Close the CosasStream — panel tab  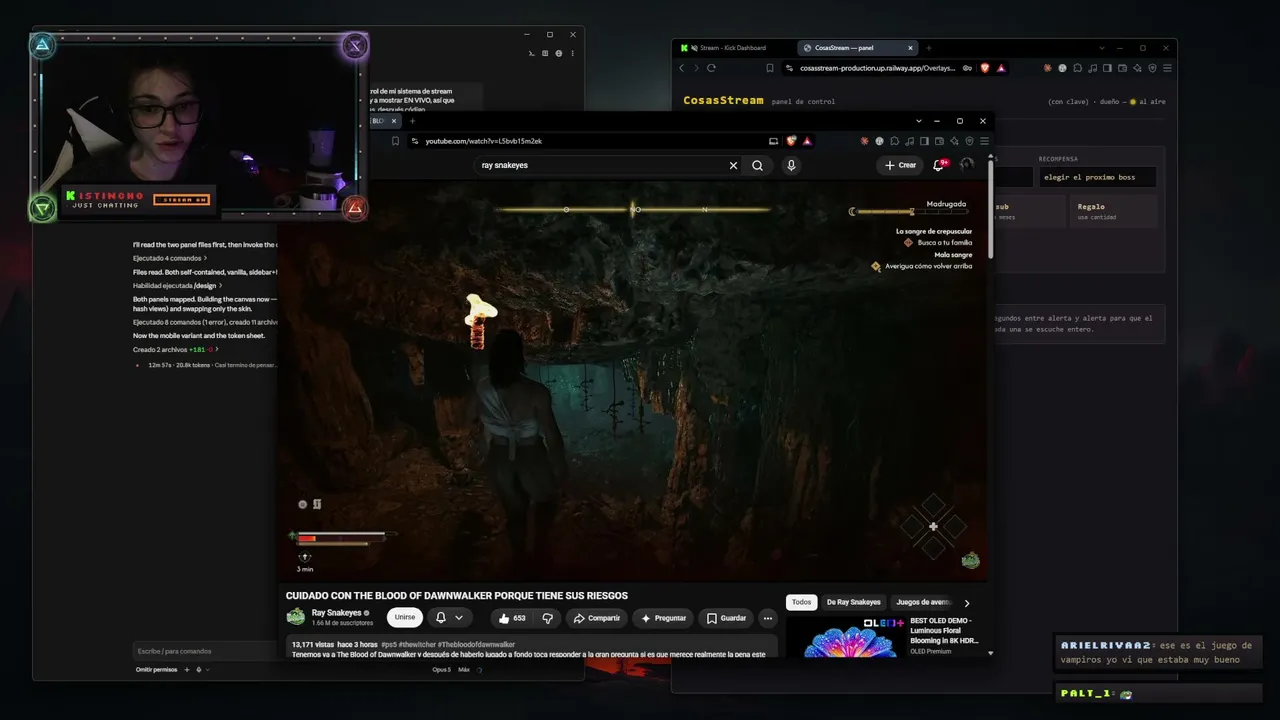(910, 48)
